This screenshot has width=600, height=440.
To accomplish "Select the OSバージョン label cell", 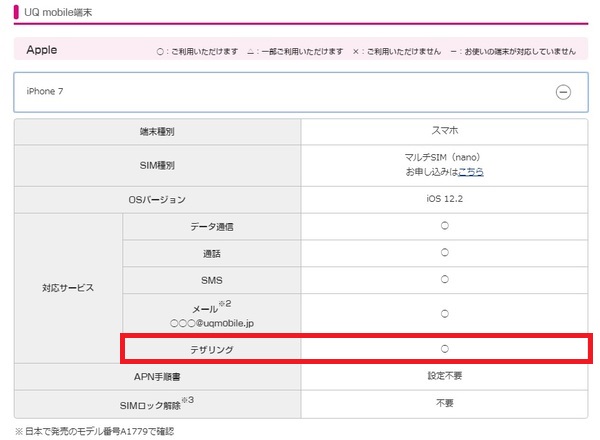I will [157, 200].
